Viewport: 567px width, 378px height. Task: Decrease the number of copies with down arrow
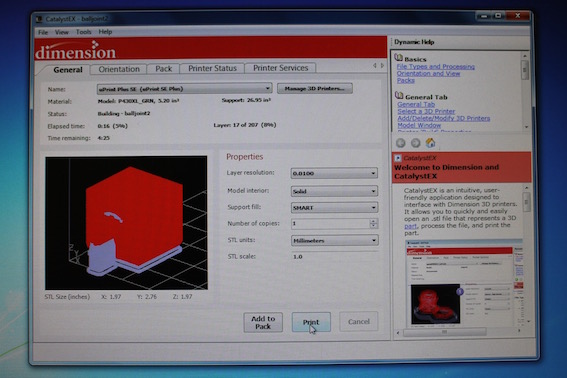[374, 226]
